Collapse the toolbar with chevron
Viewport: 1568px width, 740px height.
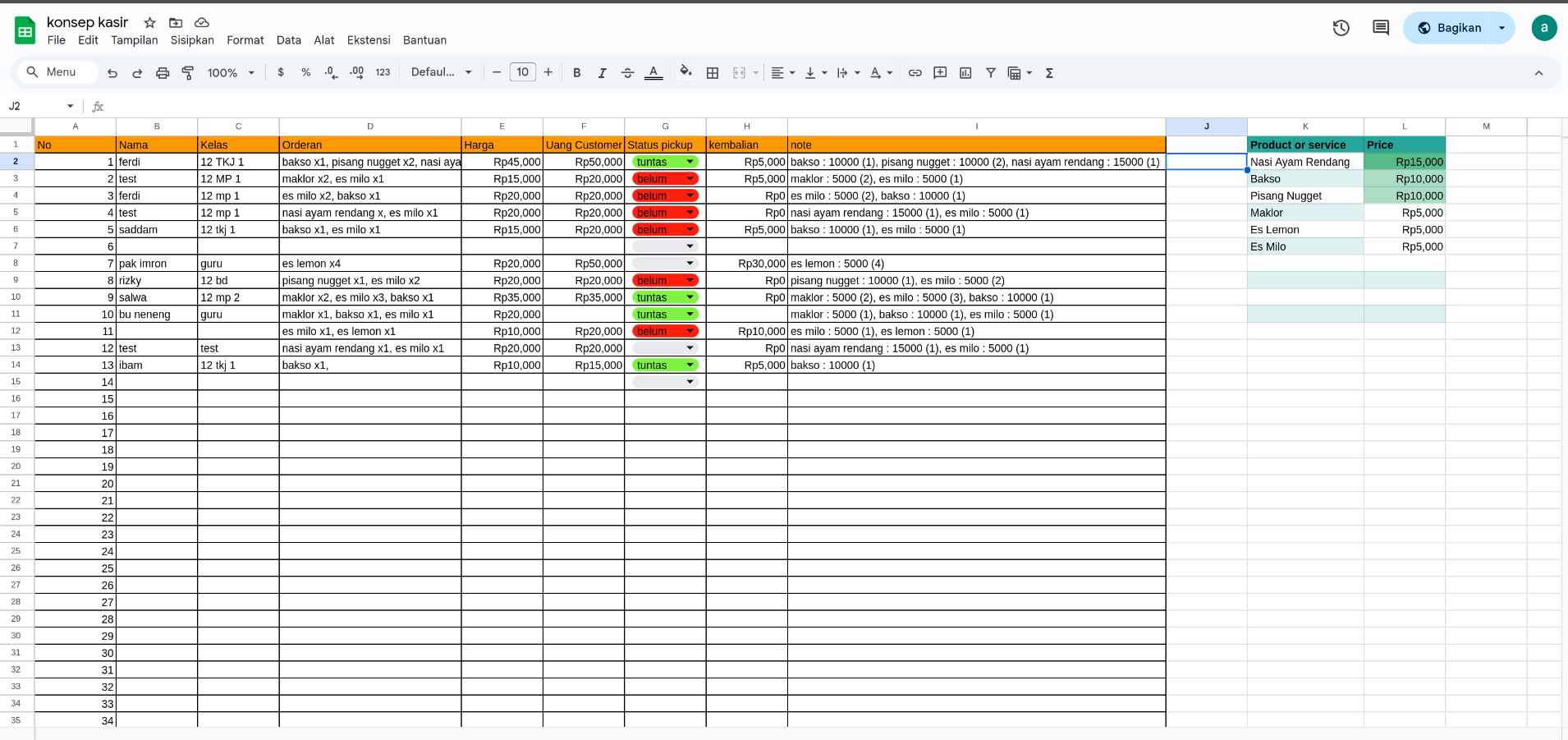pos(1538,73)
